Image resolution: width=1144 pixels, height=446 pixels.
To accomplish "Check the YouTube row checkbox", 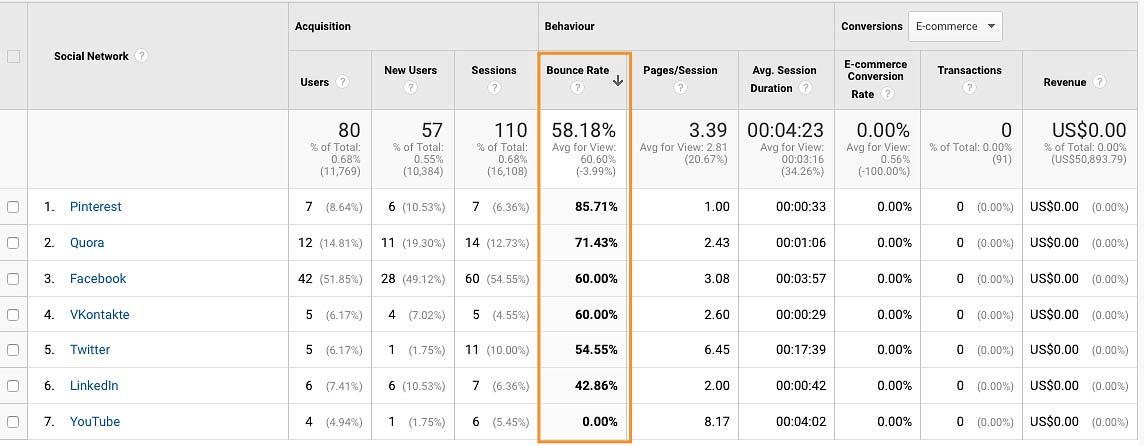I will pyautogui.click(x=13, y=421).
